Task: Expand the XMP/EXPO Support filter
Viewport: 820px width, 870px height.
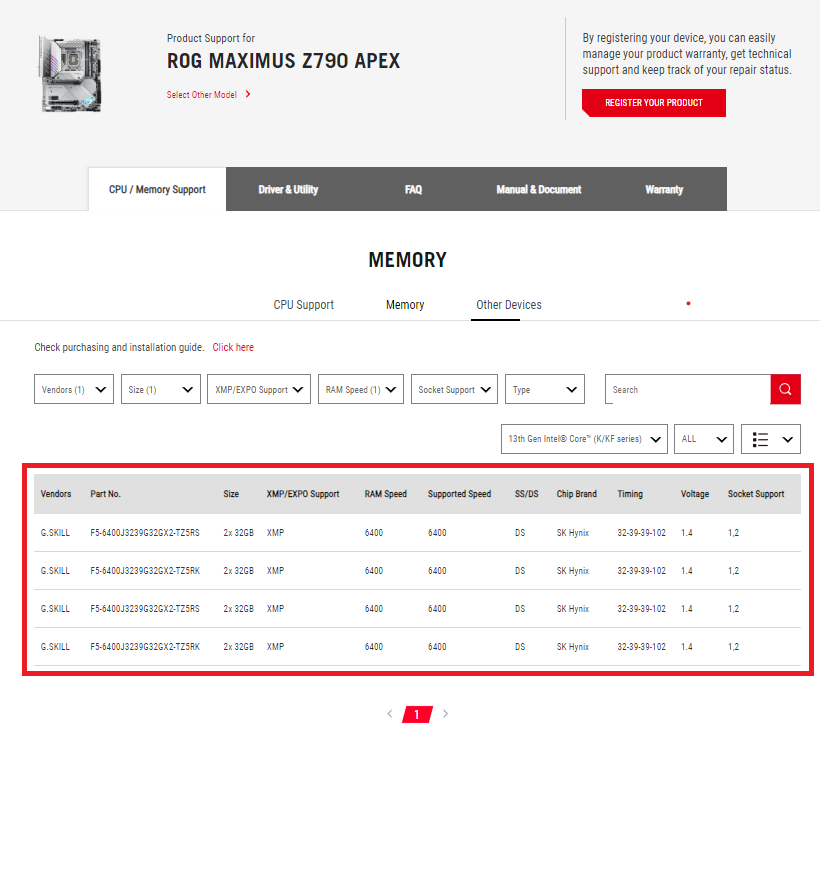Action: coord(259,389)
